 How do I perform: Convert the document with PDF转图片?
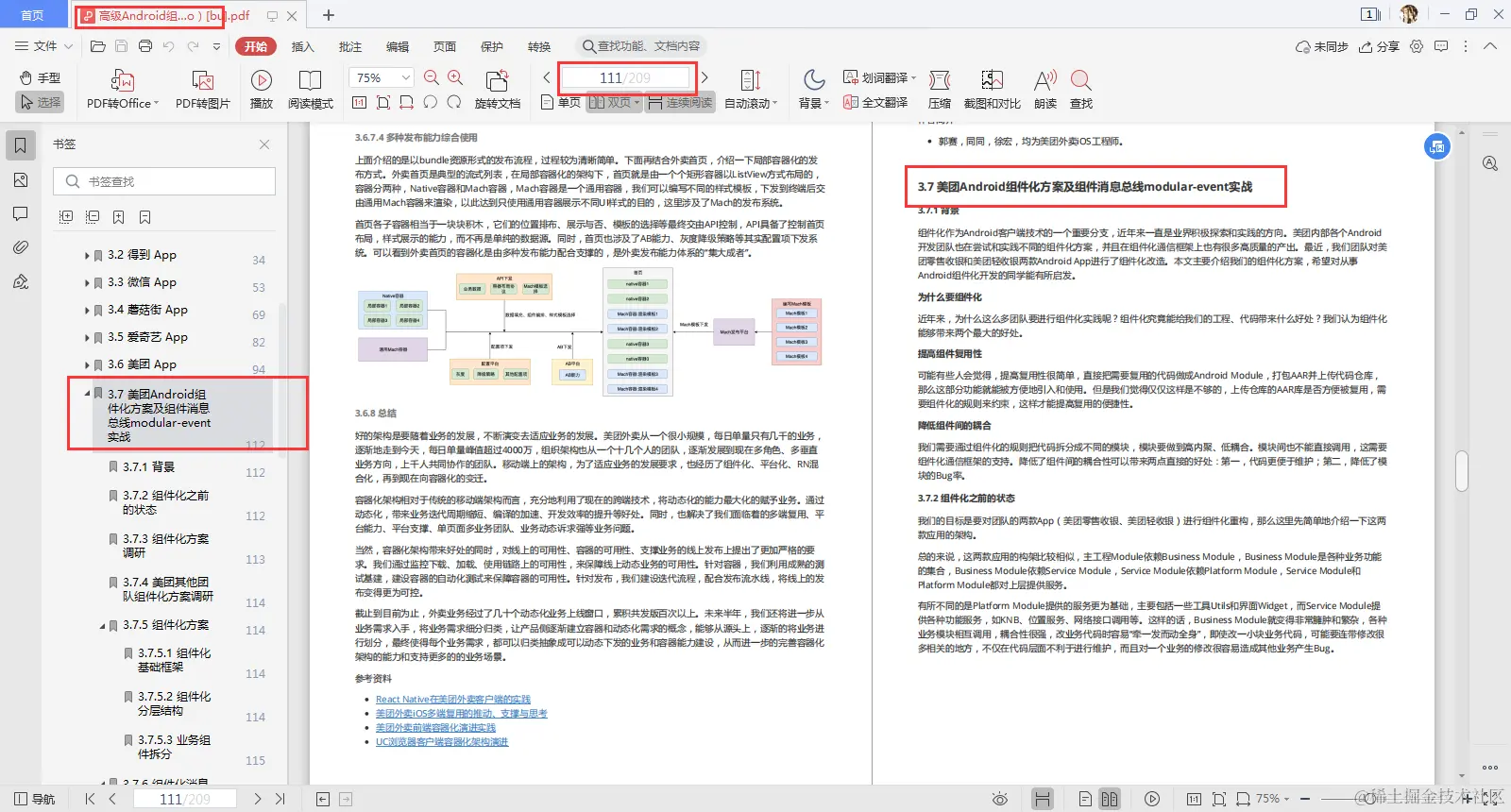point(202,91)
